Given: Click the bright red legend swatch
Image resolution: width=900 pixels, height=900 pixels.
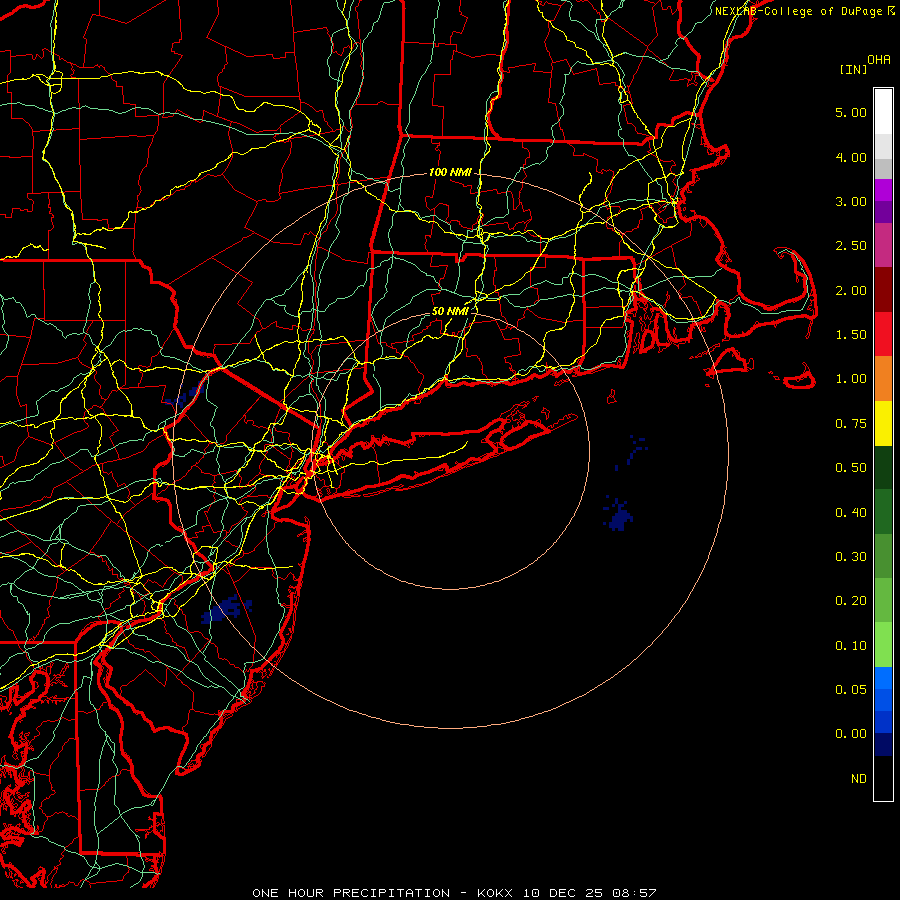Looking at the screenshot, I should (883, 334).
